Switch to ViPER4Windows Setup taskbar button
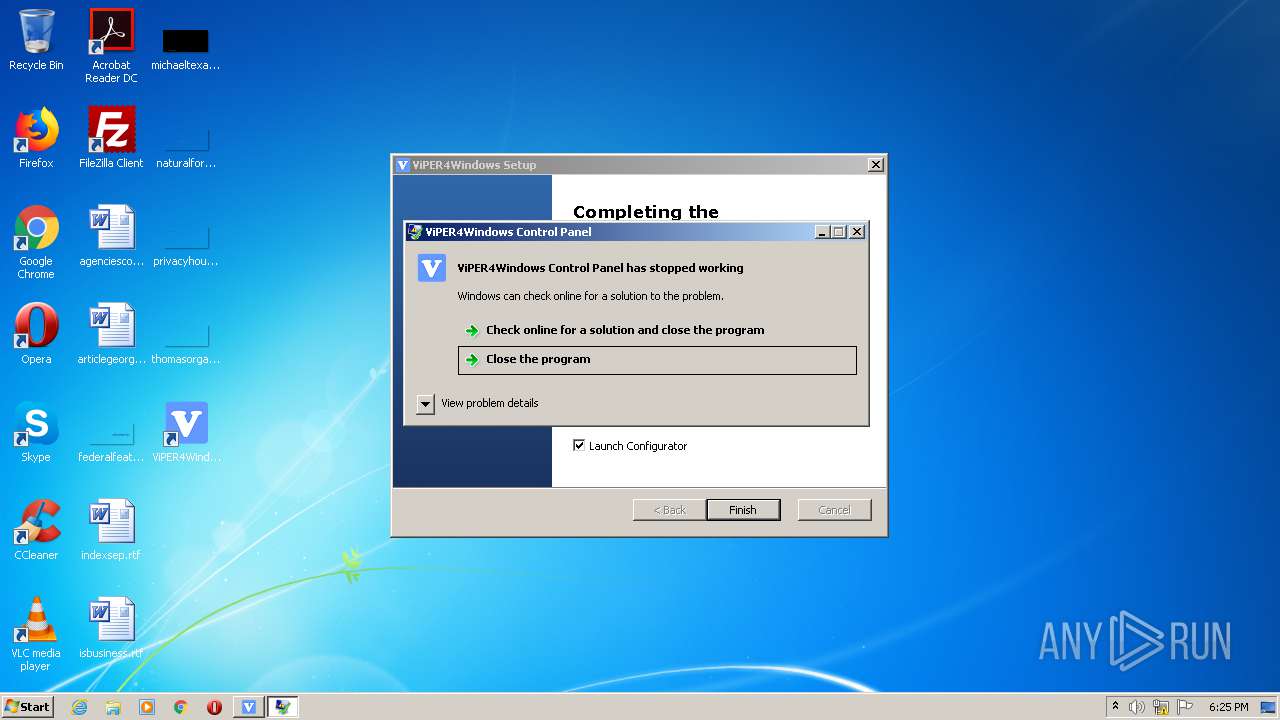 pyautogui.click(x=249, y=707)
